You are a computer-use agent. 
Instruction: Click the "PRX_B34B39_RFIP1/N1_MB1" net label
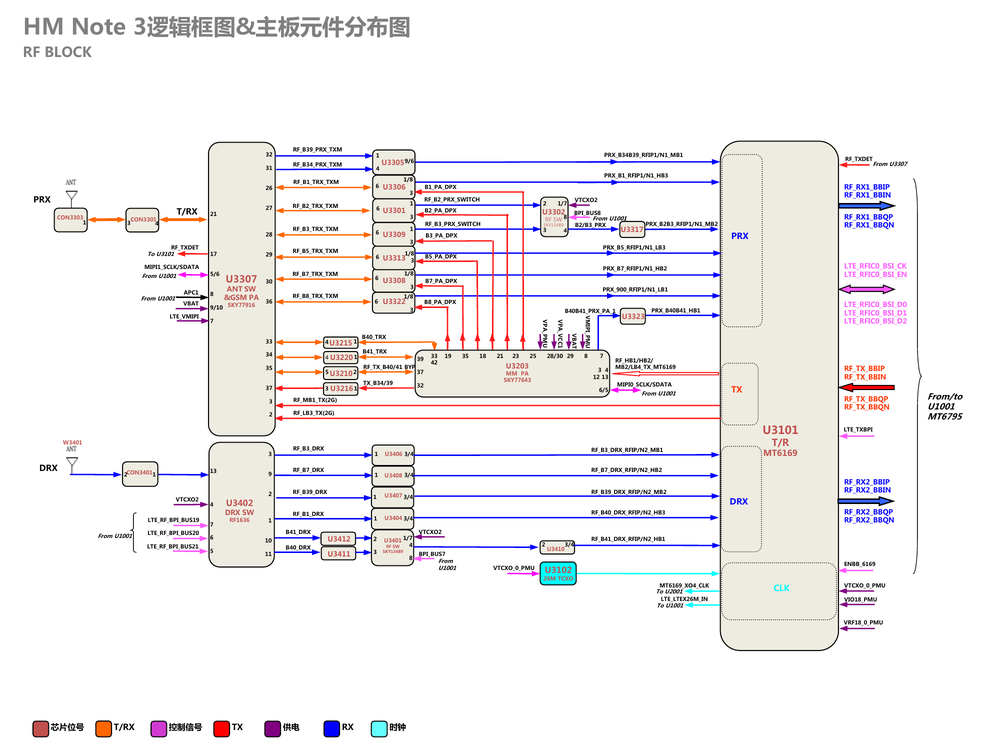[x=643, y=155]
